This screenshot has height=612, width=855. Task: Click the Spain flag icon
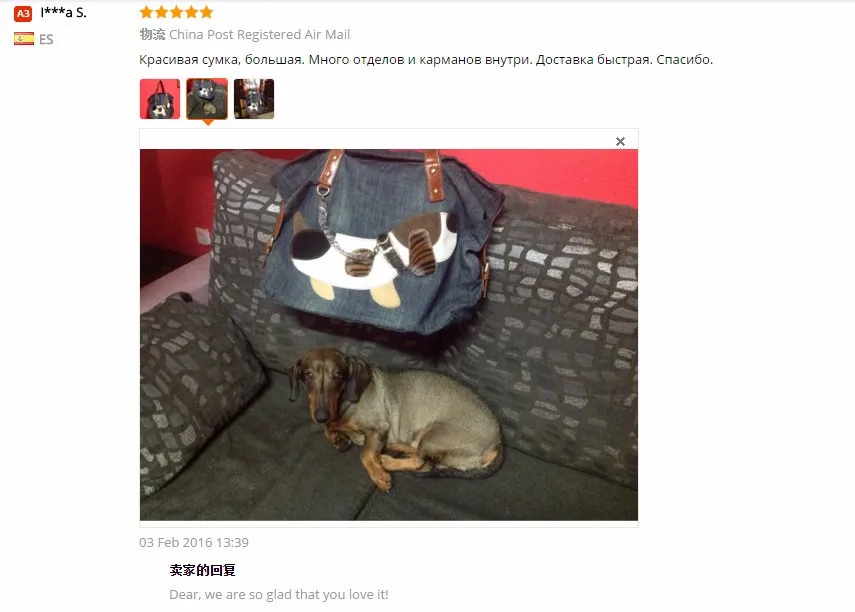(x=23, y=39)
